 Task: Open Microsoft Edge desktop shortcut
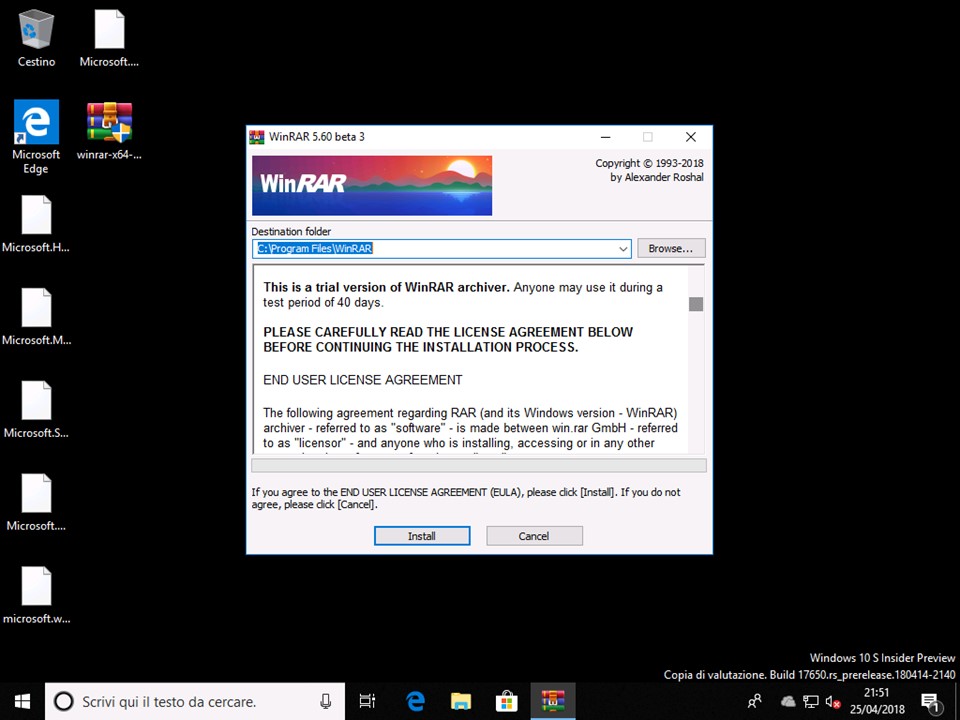point(36,125)
